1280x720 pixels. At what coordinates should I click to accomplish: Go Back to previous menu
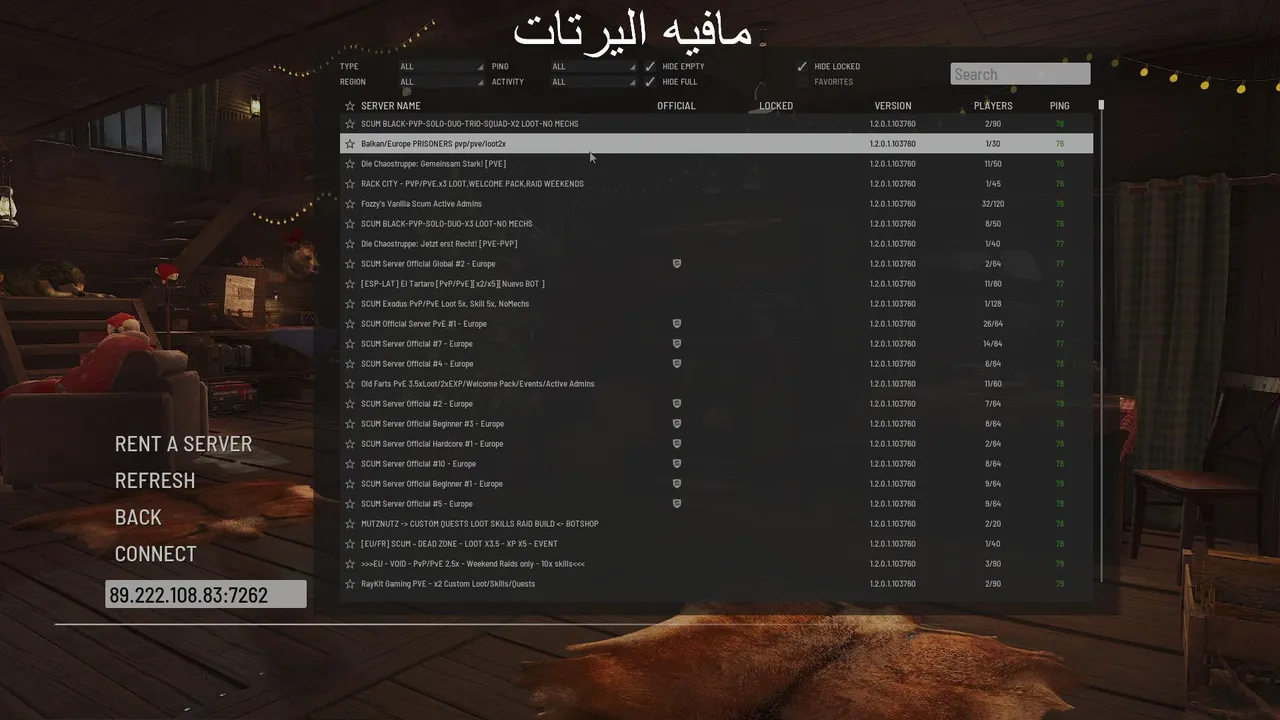point(138,517)
